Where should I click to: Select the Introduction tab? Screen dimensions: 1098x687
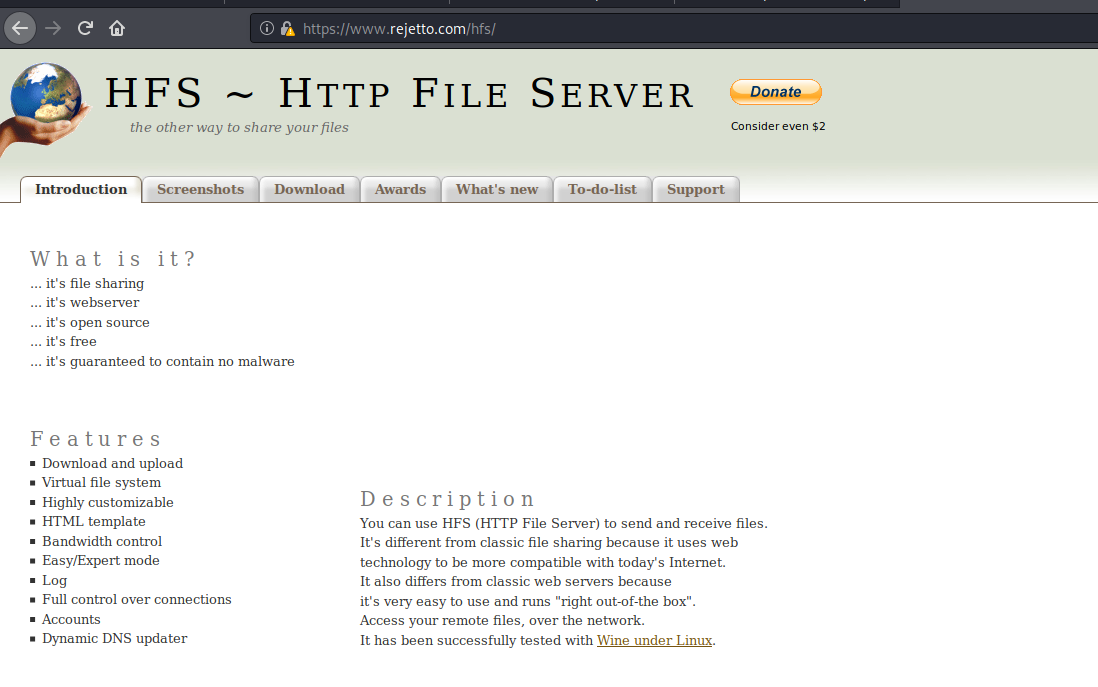81,190
